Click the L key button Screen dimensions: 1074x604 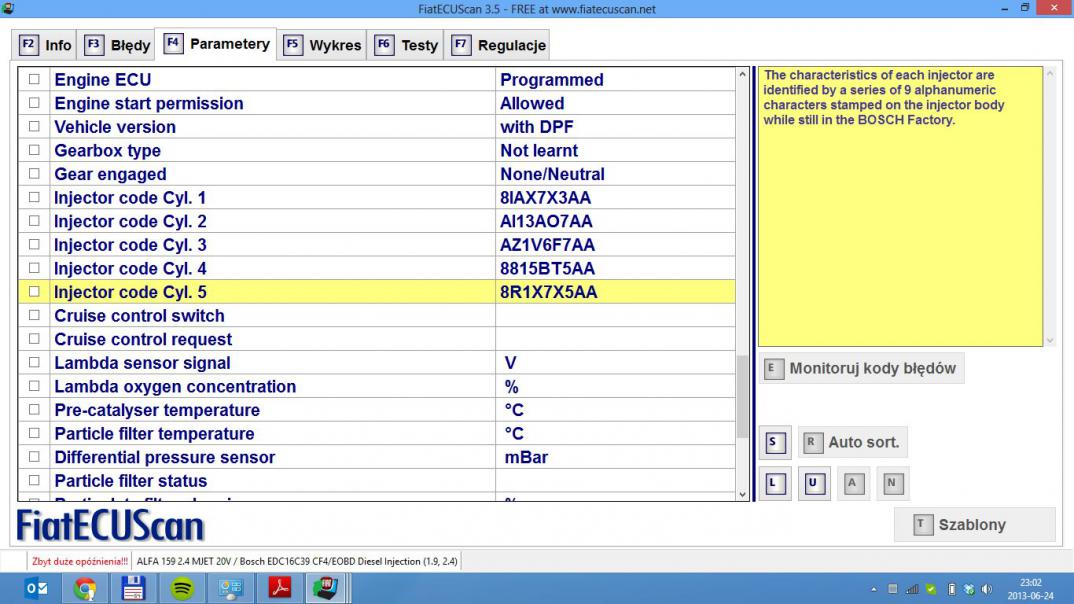coord(772,484)
